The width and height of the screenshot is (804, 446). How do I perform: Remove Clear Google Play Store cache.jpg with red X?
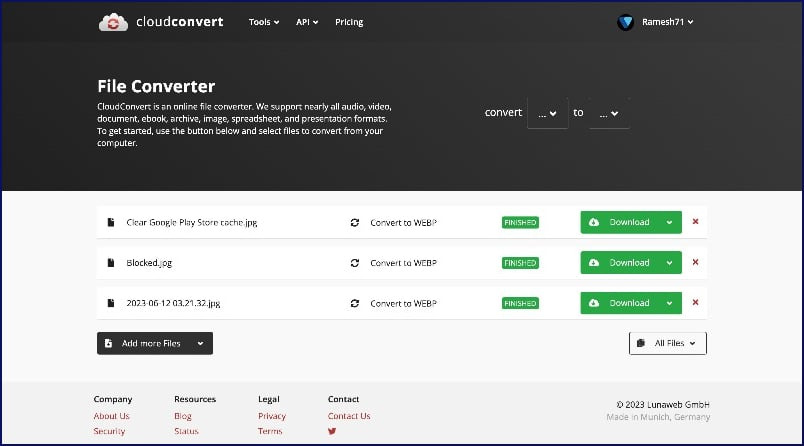coord(695,221)
